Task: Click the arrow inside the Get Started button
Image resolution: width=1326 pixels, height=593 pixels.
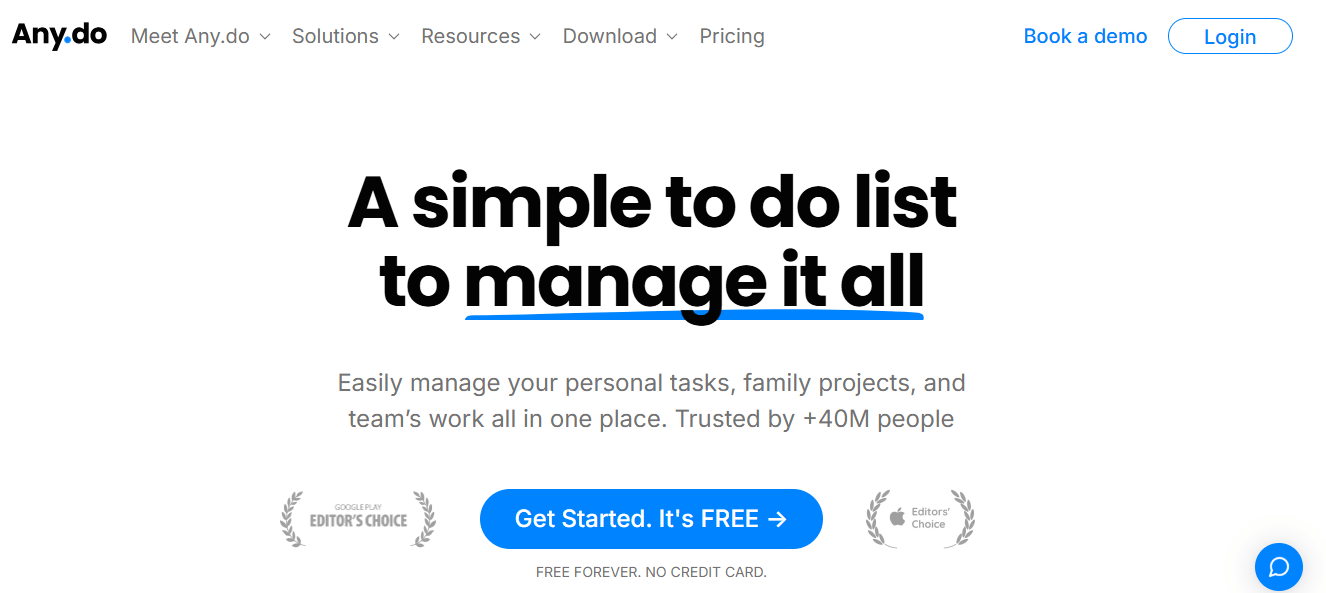Action: click(776, 518)
